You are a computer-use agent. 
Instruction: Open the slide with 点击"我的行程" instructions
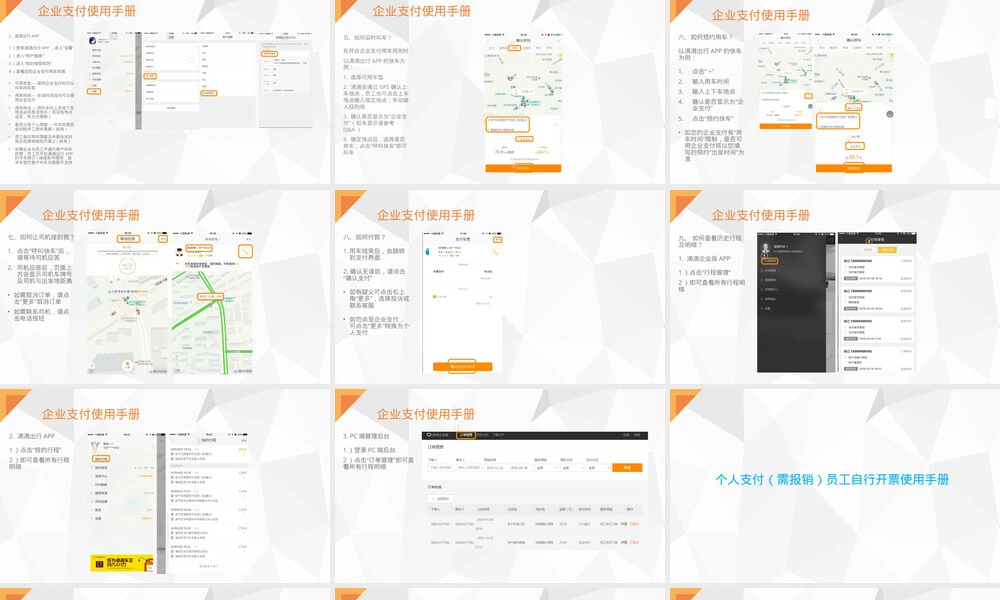pos(165,486)
